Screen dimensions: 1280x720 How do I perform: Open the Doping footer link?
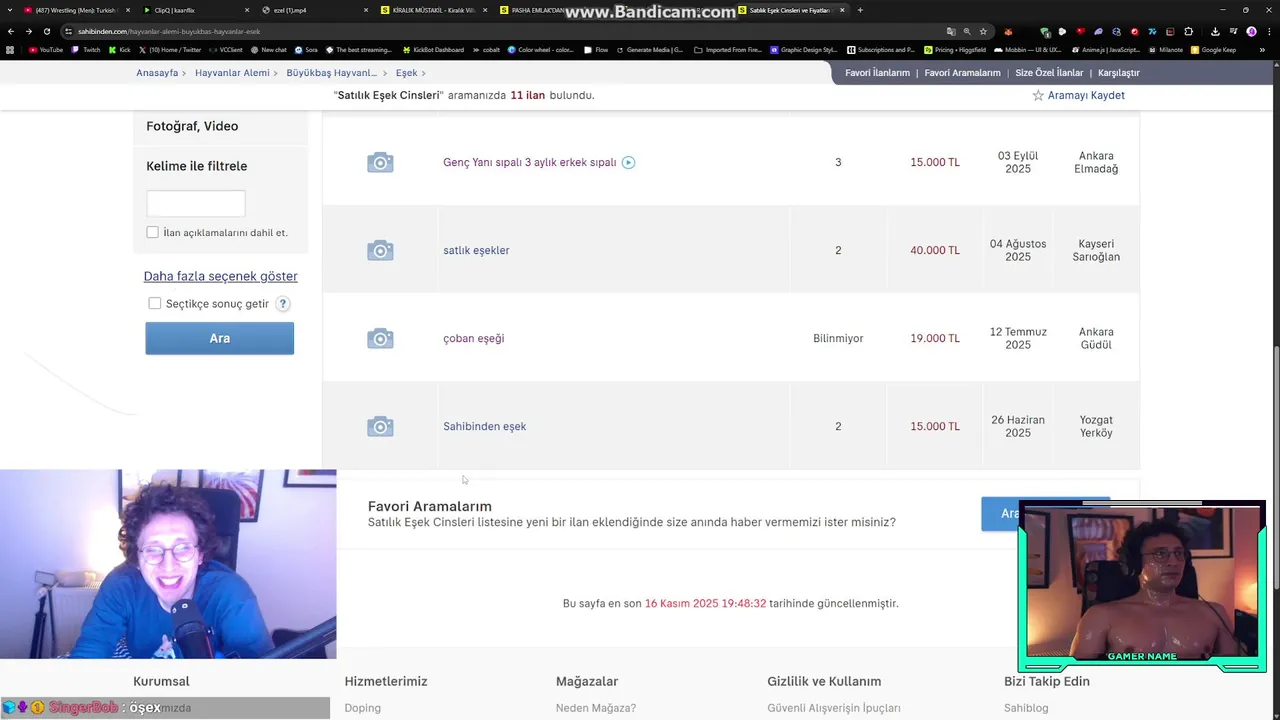(362, 708)
